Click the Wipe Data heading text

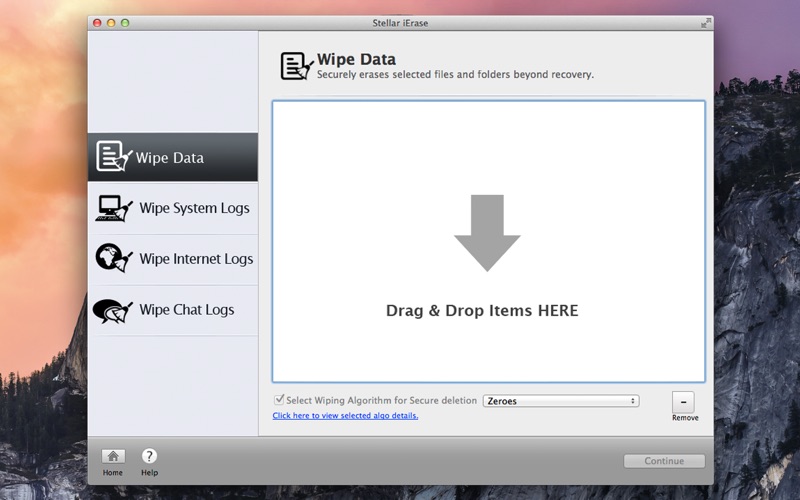[x=356, y=59]
